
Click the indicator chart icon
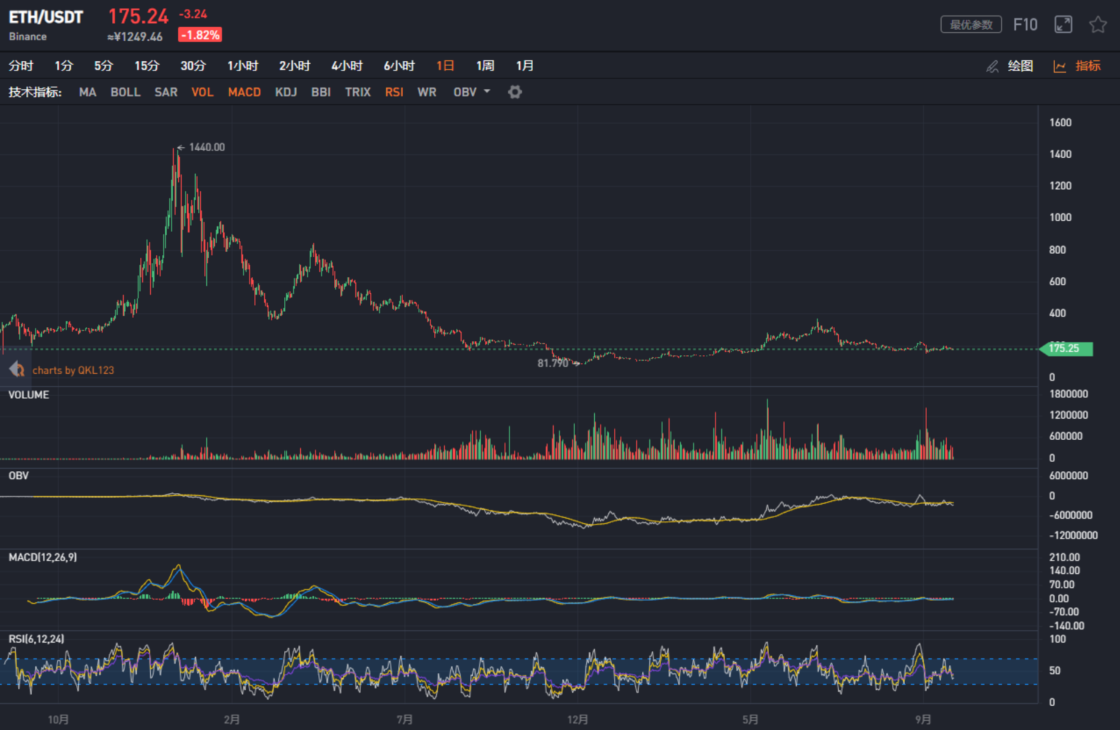pyautogui.click(x=1060, y=66)
